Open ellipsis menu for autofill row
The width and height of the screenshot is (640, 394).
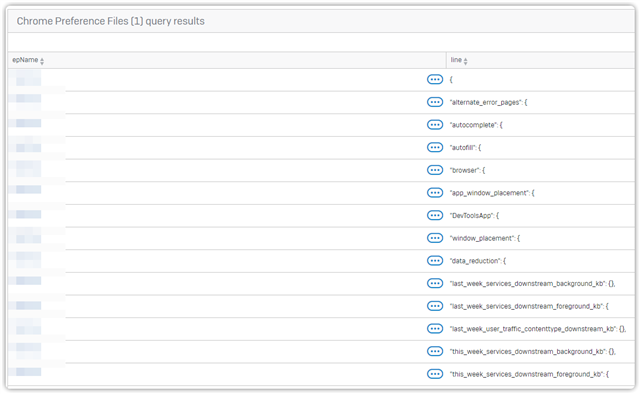435,147
